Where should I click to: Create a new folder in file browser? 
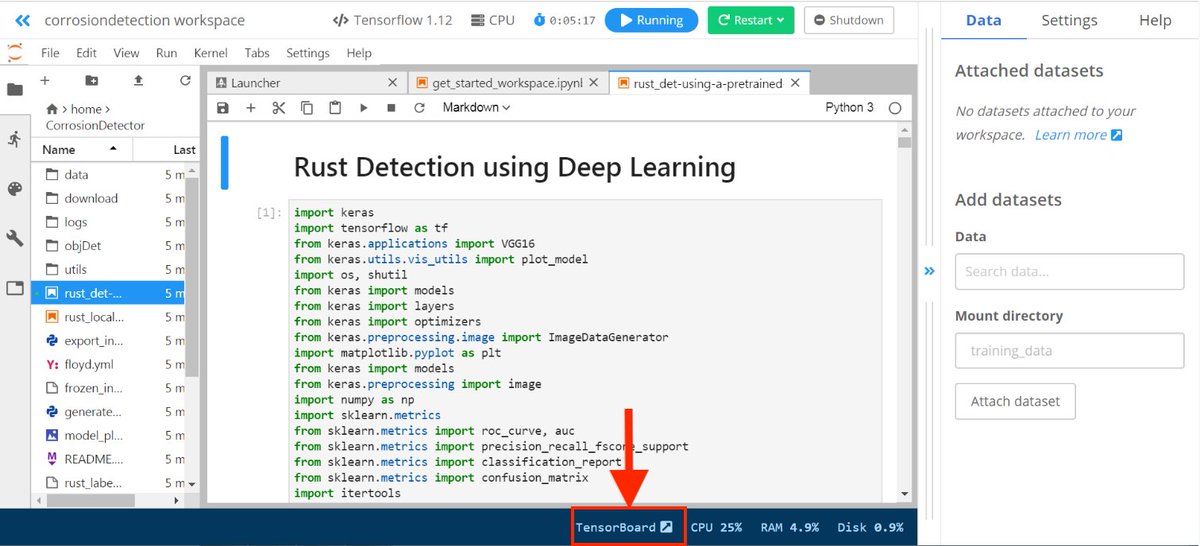91,80
